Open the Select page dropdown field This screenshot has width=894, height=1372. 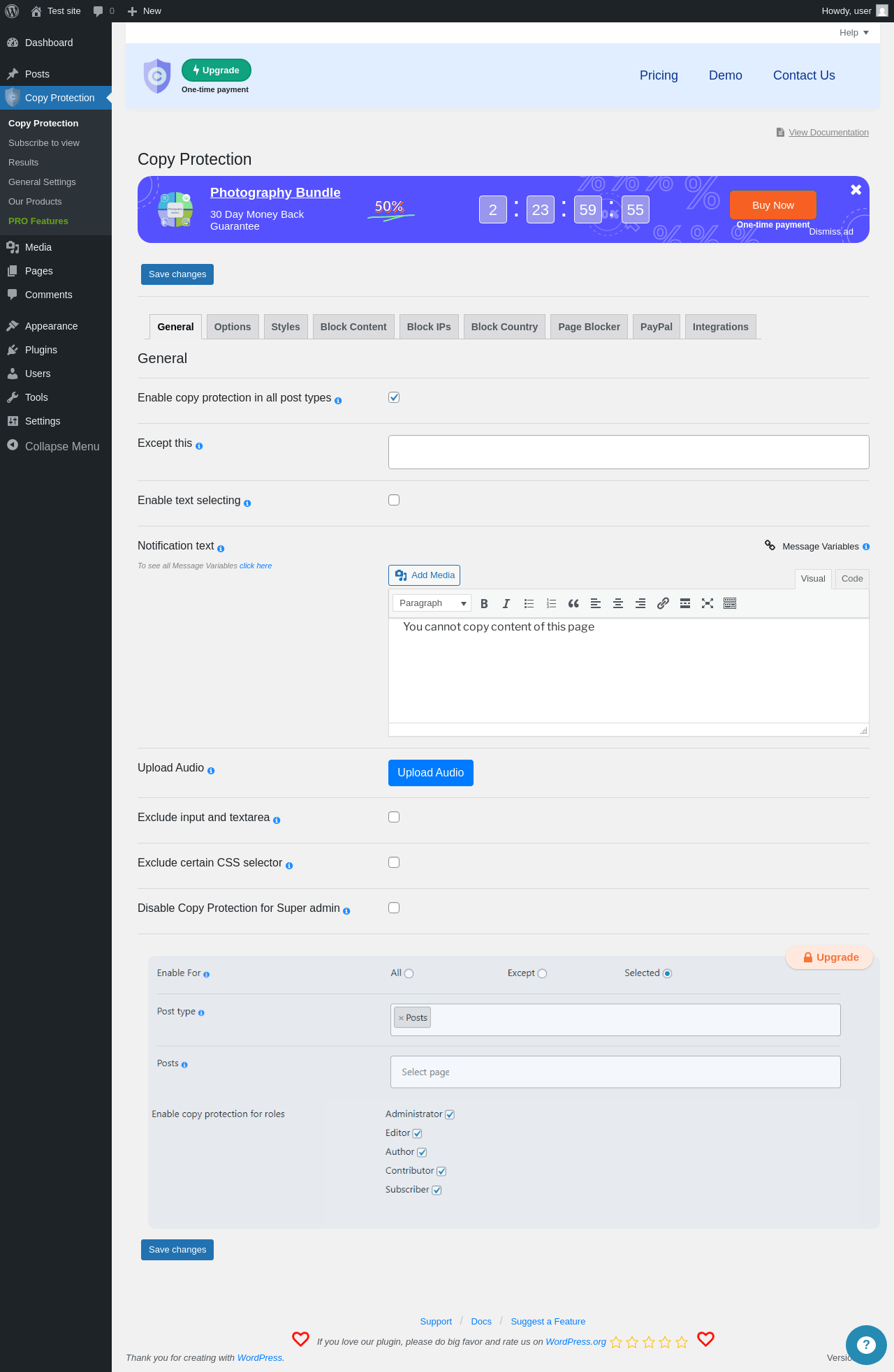point(615,1072)
